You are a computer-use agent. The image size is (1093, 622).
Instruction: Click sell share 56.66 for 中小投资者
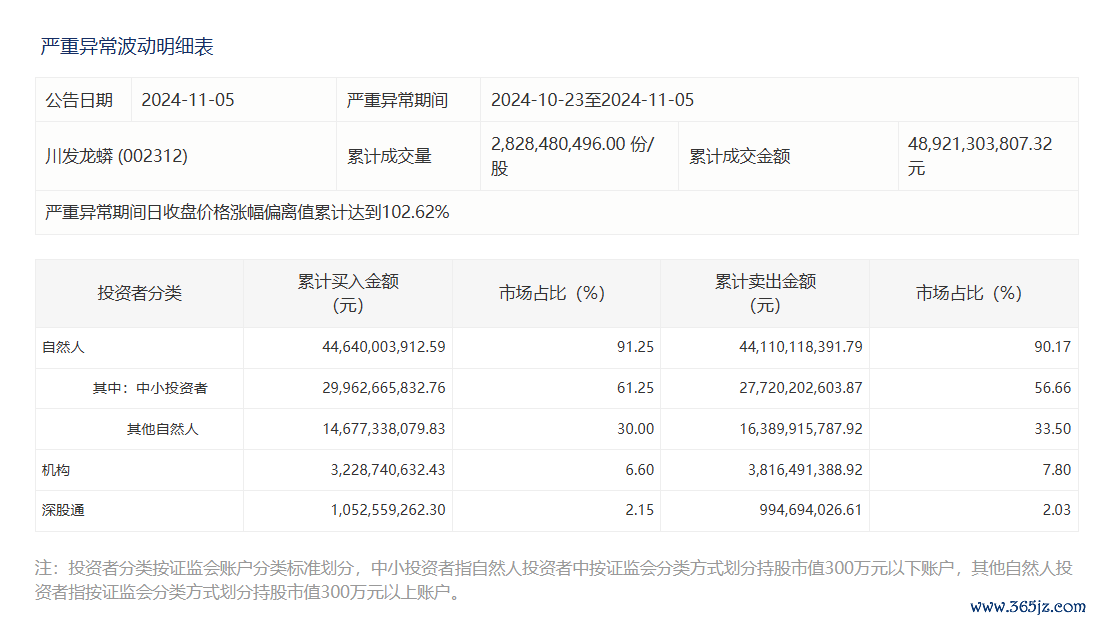point(1053,388)
